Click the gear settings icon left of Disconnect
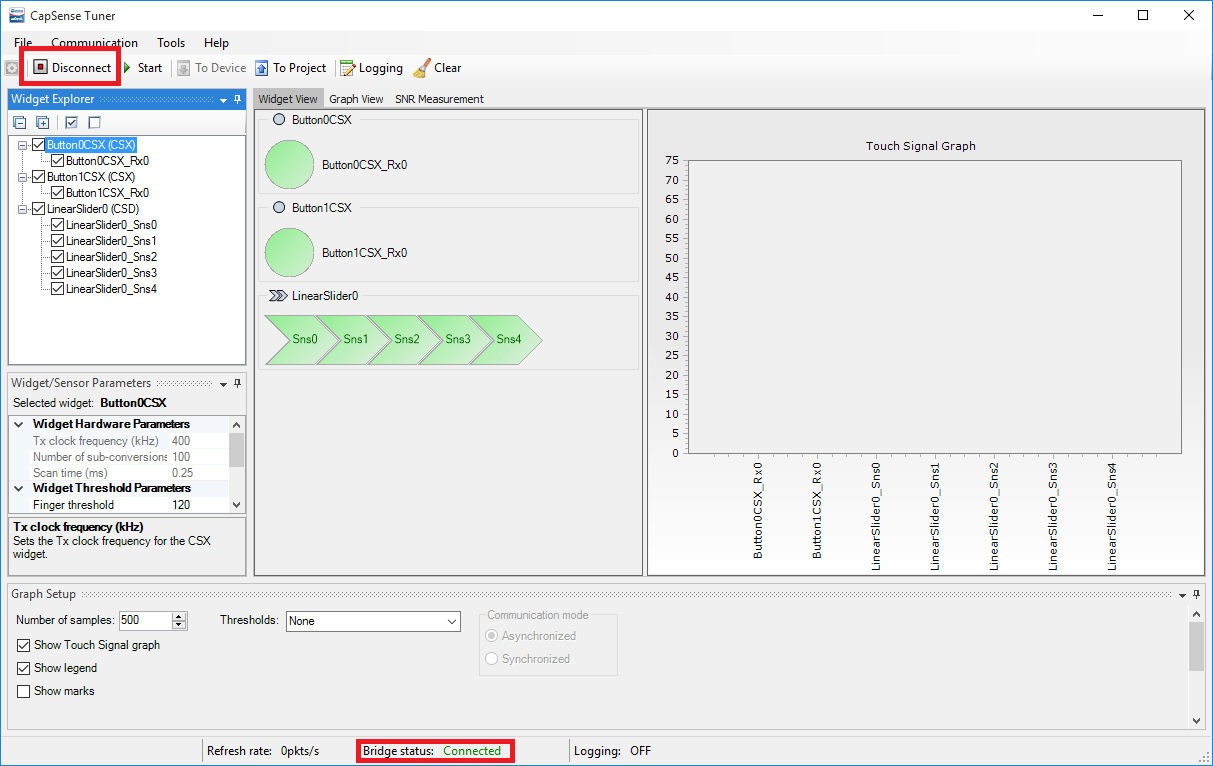This screenshot has width=1213, height=766. point(12,68)
